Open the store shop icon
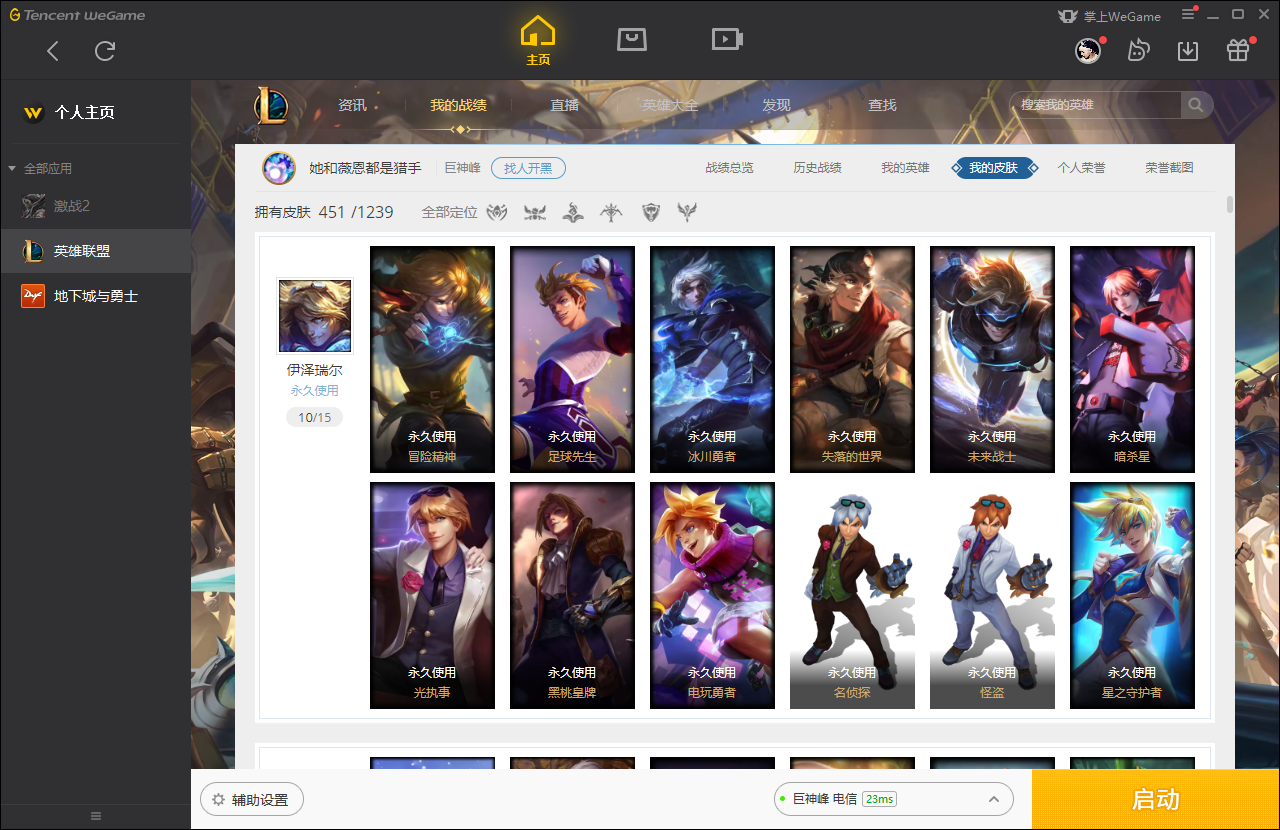Viewport: 1280px width, 830px height. (632, 39)
